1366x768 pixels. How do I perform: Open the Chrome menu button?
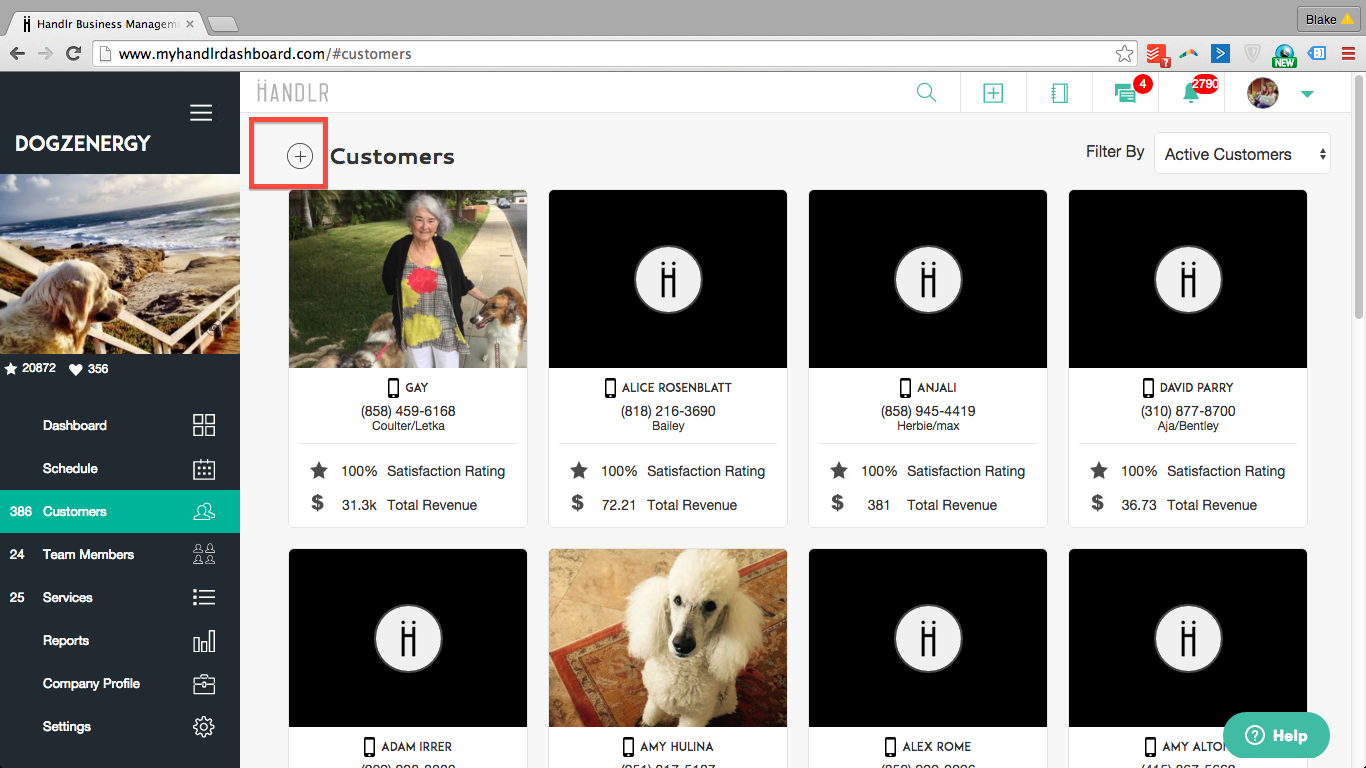(x=1347, y=54)
